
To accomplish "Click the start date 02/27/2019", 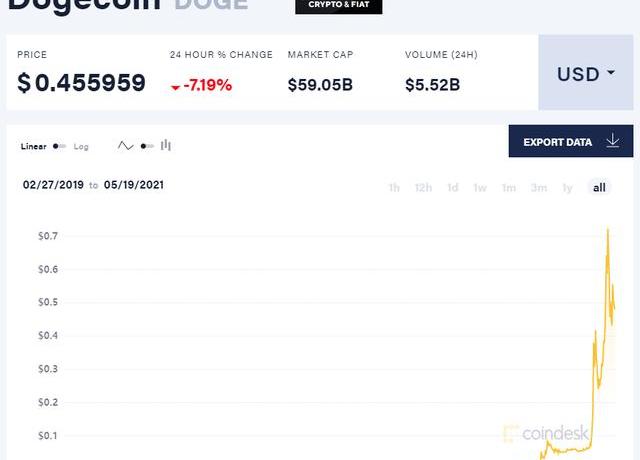I will click(52, 185).
